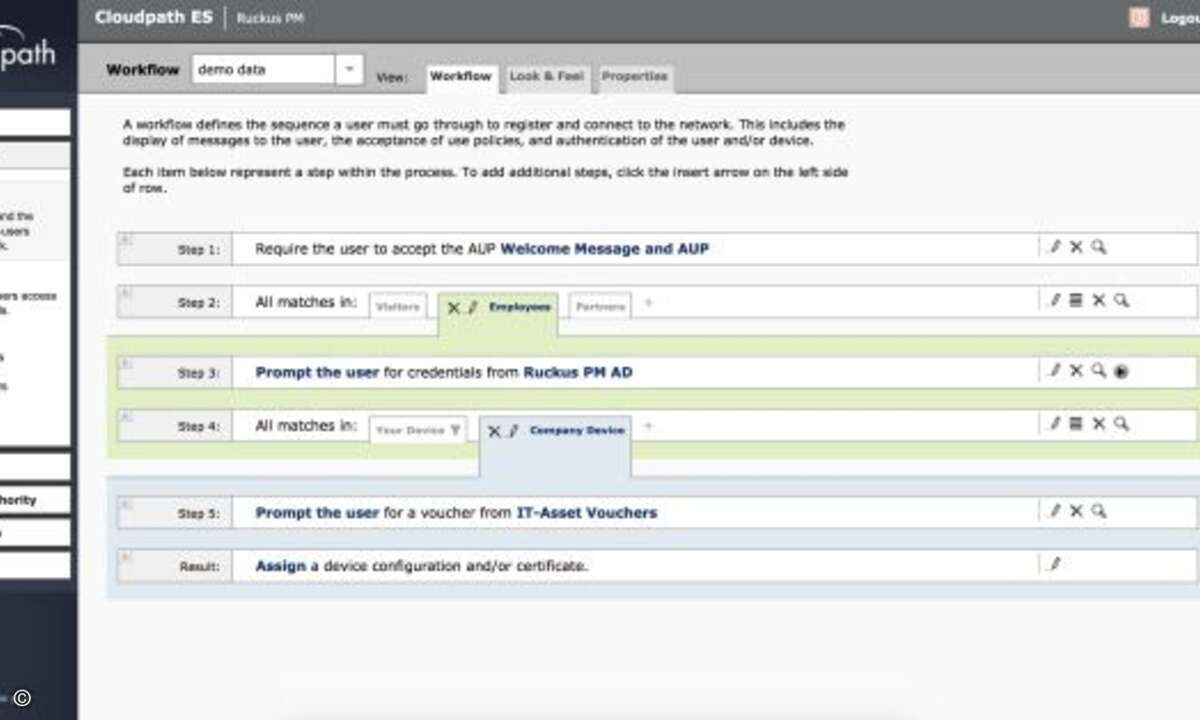Click the filter funnel on Your Device tab
Viewport: 1200px width, 720px height.
coord(455,431)
